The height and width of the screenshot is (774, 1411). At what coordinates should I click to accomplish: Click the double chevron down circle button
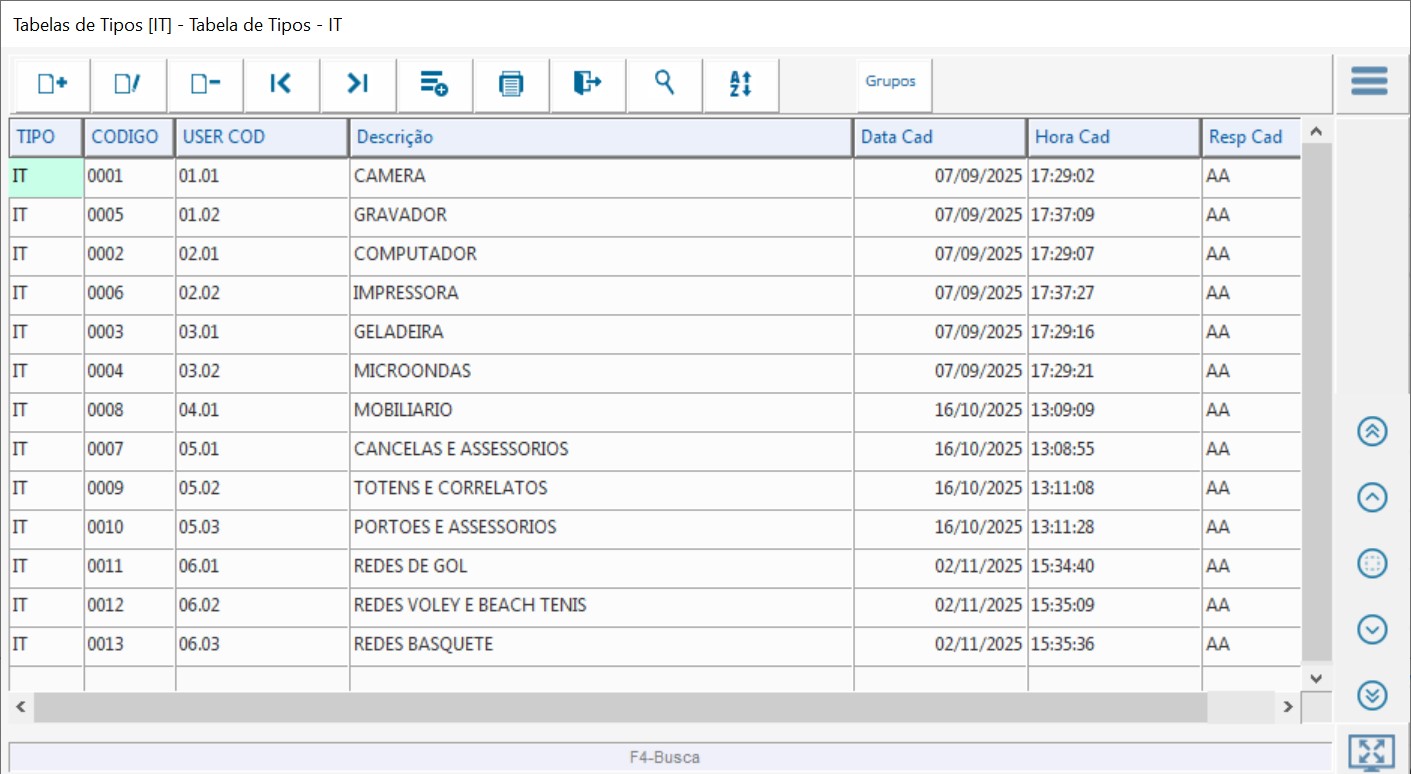[x=1372, y=694]
